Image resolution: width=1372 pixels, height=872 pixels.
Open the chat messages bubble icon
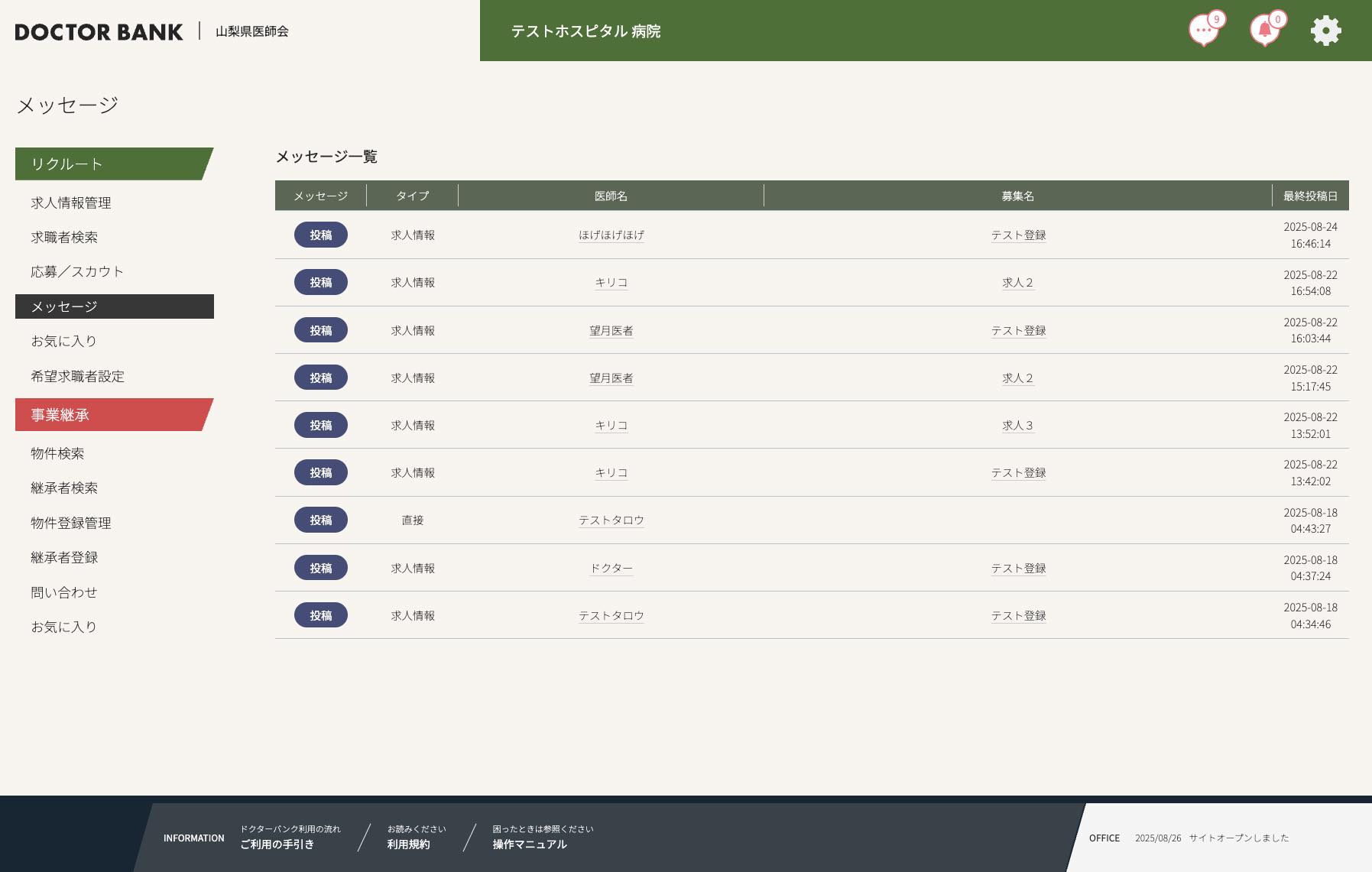[x=1203, y=31]
